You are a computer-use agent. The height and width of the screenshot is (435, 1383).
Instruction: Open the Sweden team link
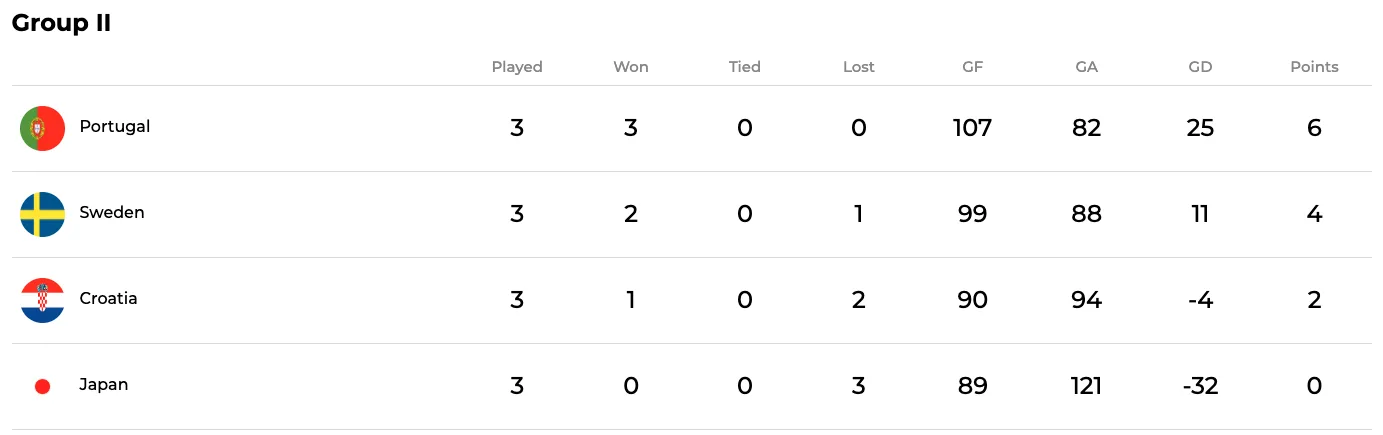click(x=112, y=213)
